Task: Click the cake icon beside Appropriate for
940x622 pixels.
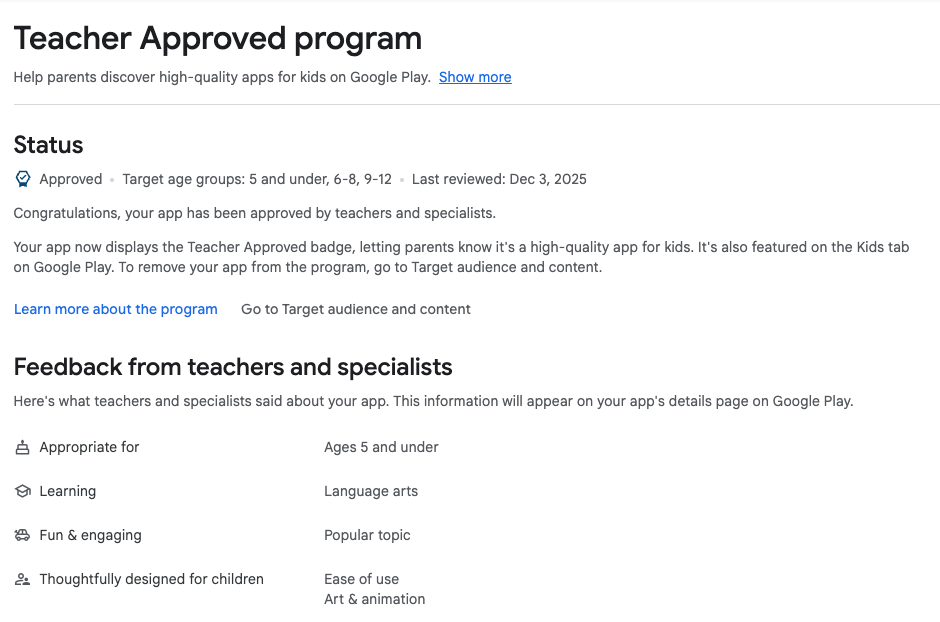Action: pos(22,448)
